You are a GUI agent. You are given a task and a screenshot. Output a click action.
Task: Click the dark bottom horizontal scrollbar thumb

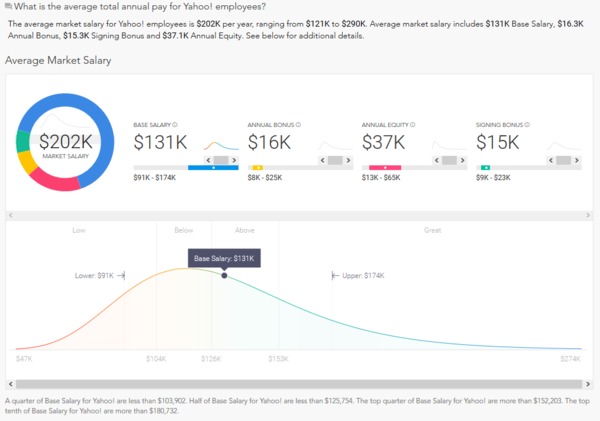(x=299, y=384)
